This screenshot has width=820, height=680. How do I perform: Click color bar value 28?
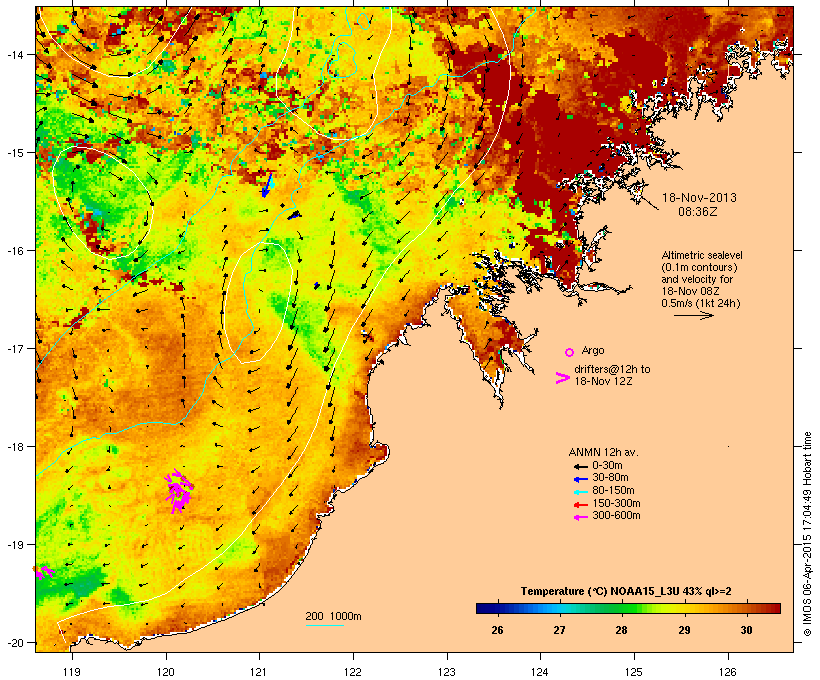(x=621, y=630)
